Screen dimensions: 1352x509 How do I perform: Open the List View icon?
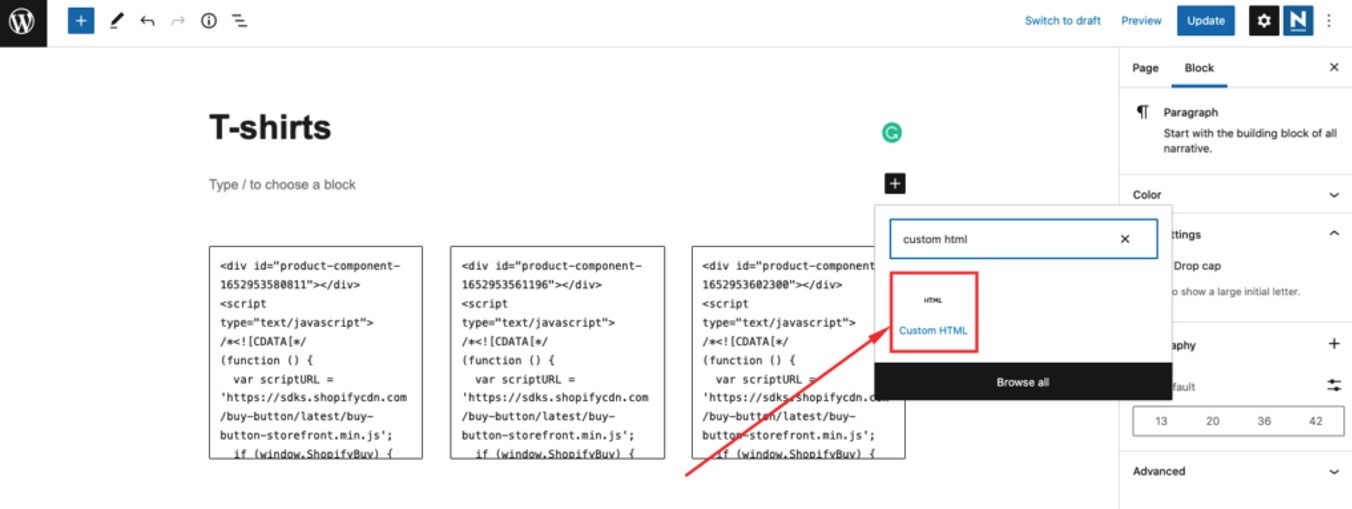tap(240, 21)
